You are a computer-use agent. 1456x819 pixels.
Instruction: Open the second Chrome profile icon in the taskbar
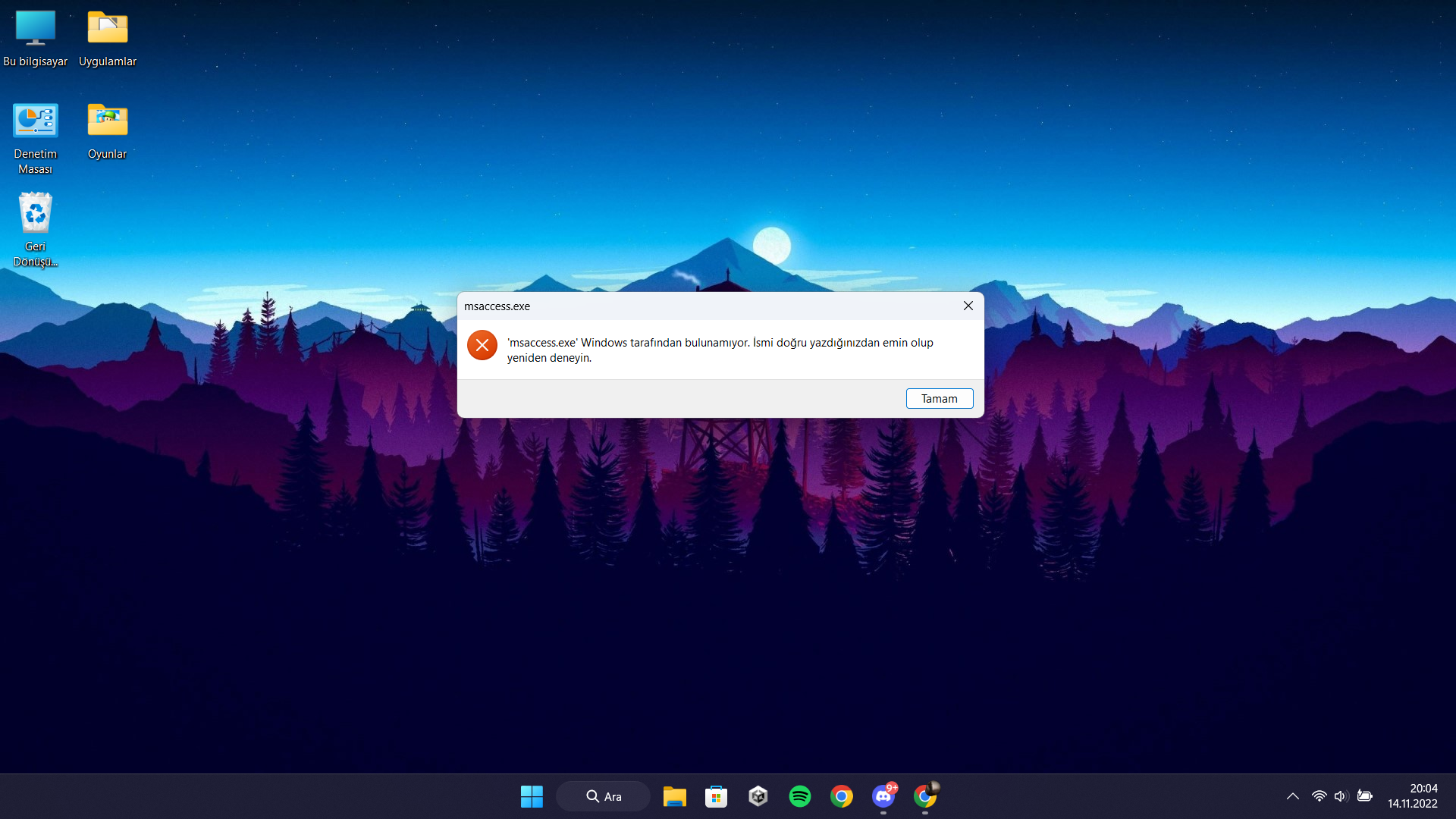[x=924, y=796]
